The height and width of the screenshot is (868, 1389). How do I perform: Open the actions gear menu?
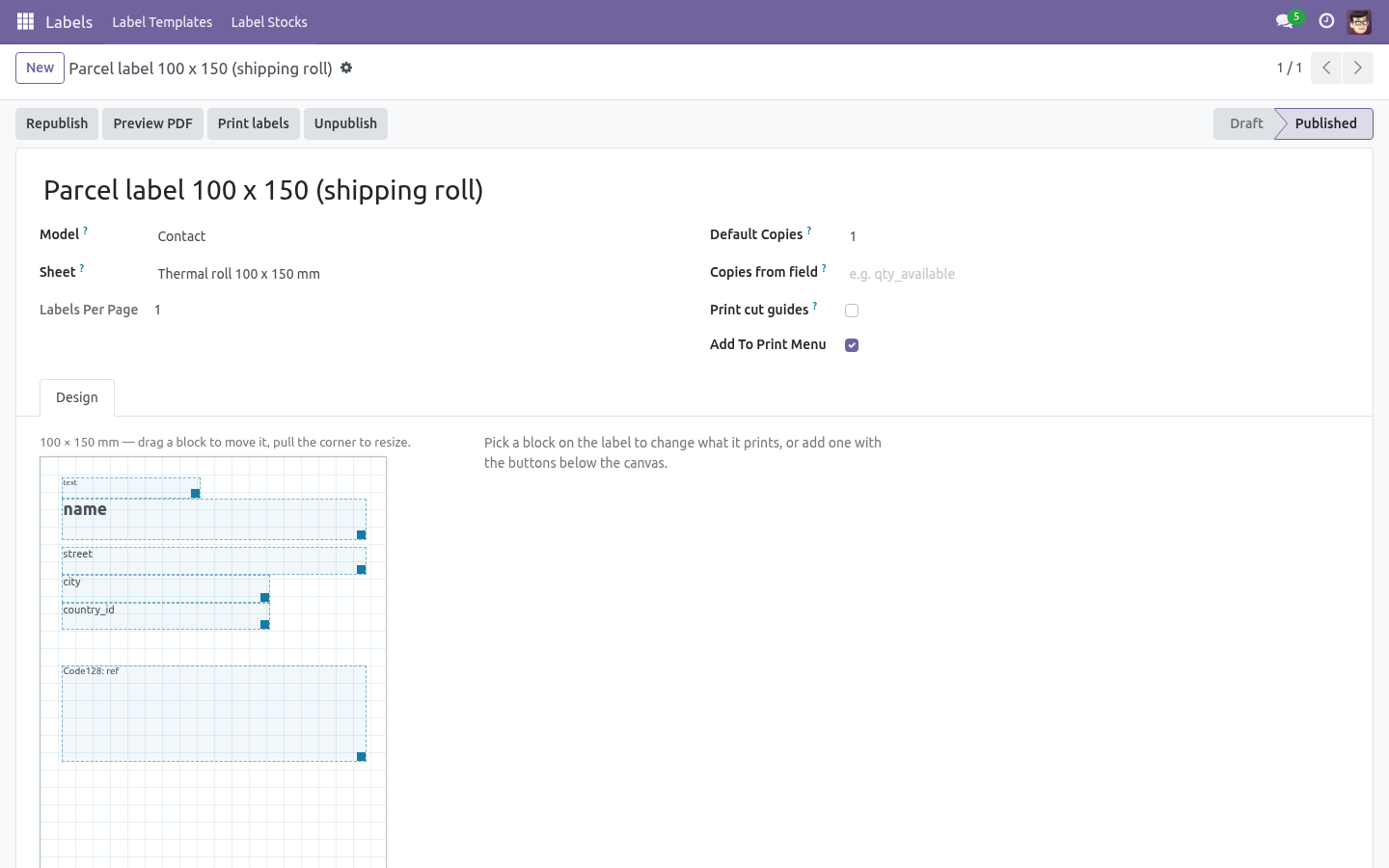click(x=346, y=68)
